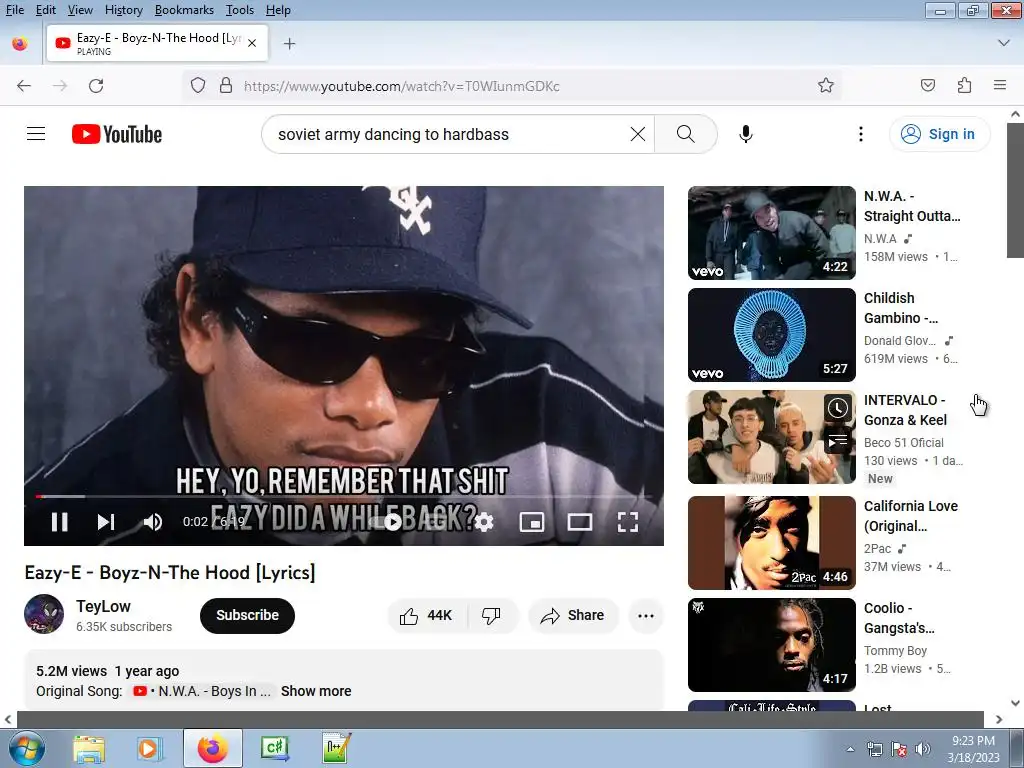Open Bookmarks menu
Image resolution: width=1024 pixels, height=768 pixels.
184,10
